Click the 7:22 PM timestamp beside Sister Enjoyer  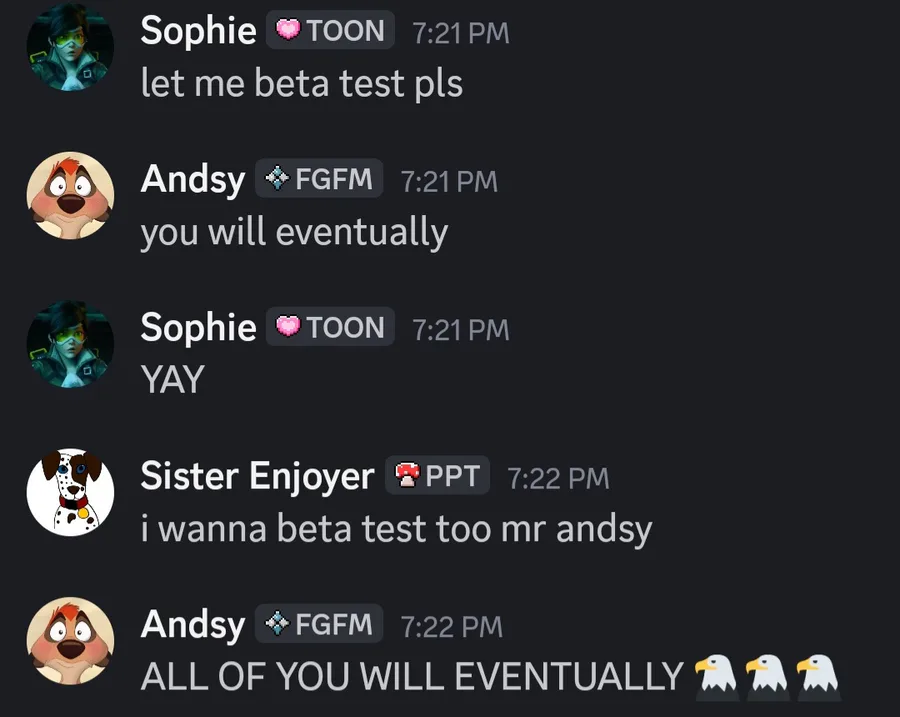tap(558, 478)
